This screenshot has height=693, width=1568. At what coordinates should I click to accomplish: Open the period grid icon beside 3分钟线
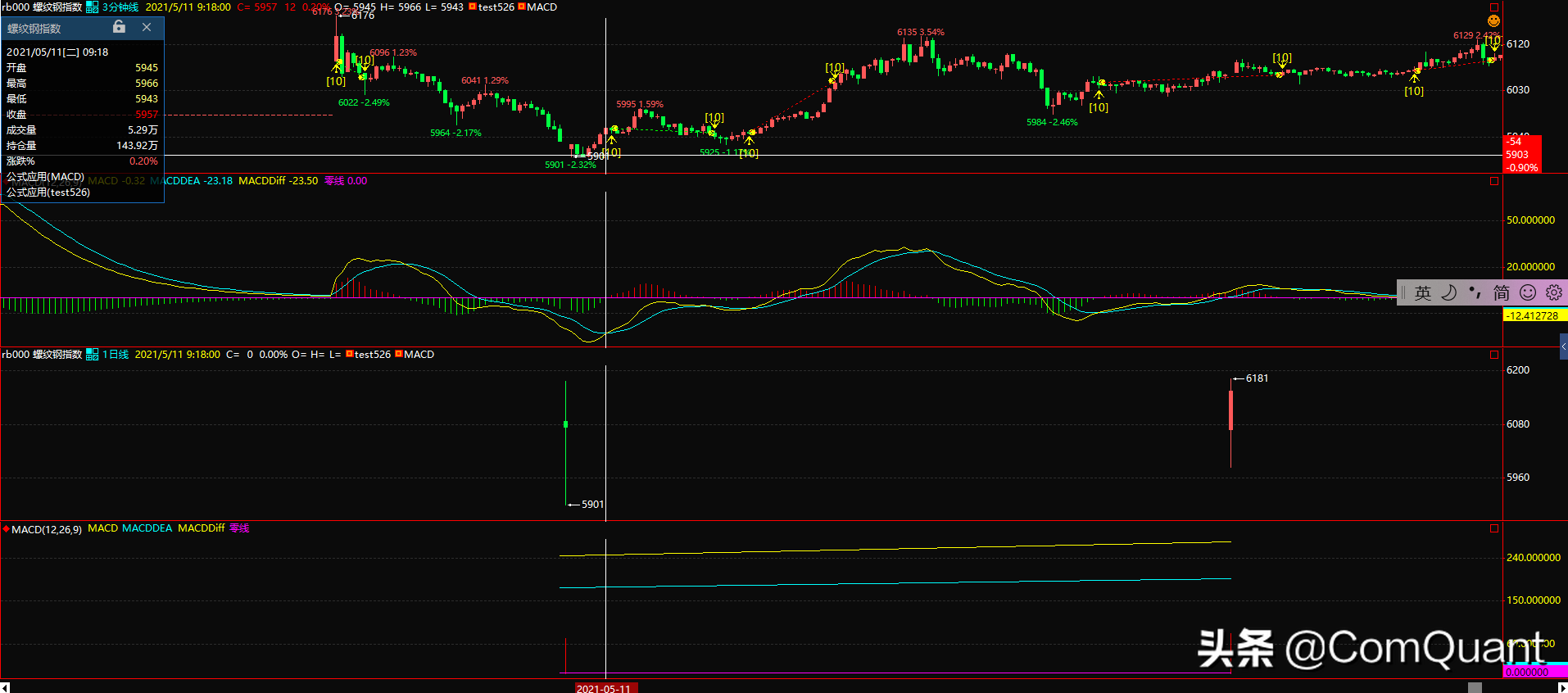(93, 7)
